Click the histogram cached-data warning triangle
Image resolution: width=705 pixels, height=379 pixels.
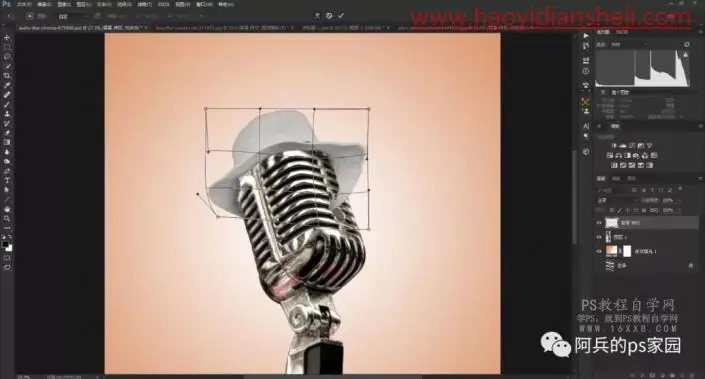pos(686,55)
